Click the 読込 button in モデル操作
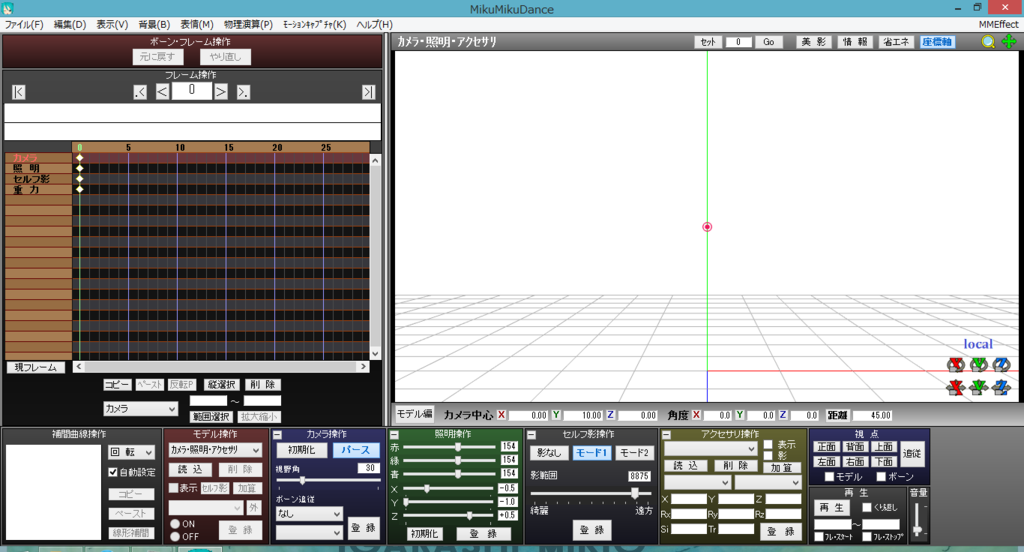This screenshot has width=1024, height=552. tap(190, 469)
